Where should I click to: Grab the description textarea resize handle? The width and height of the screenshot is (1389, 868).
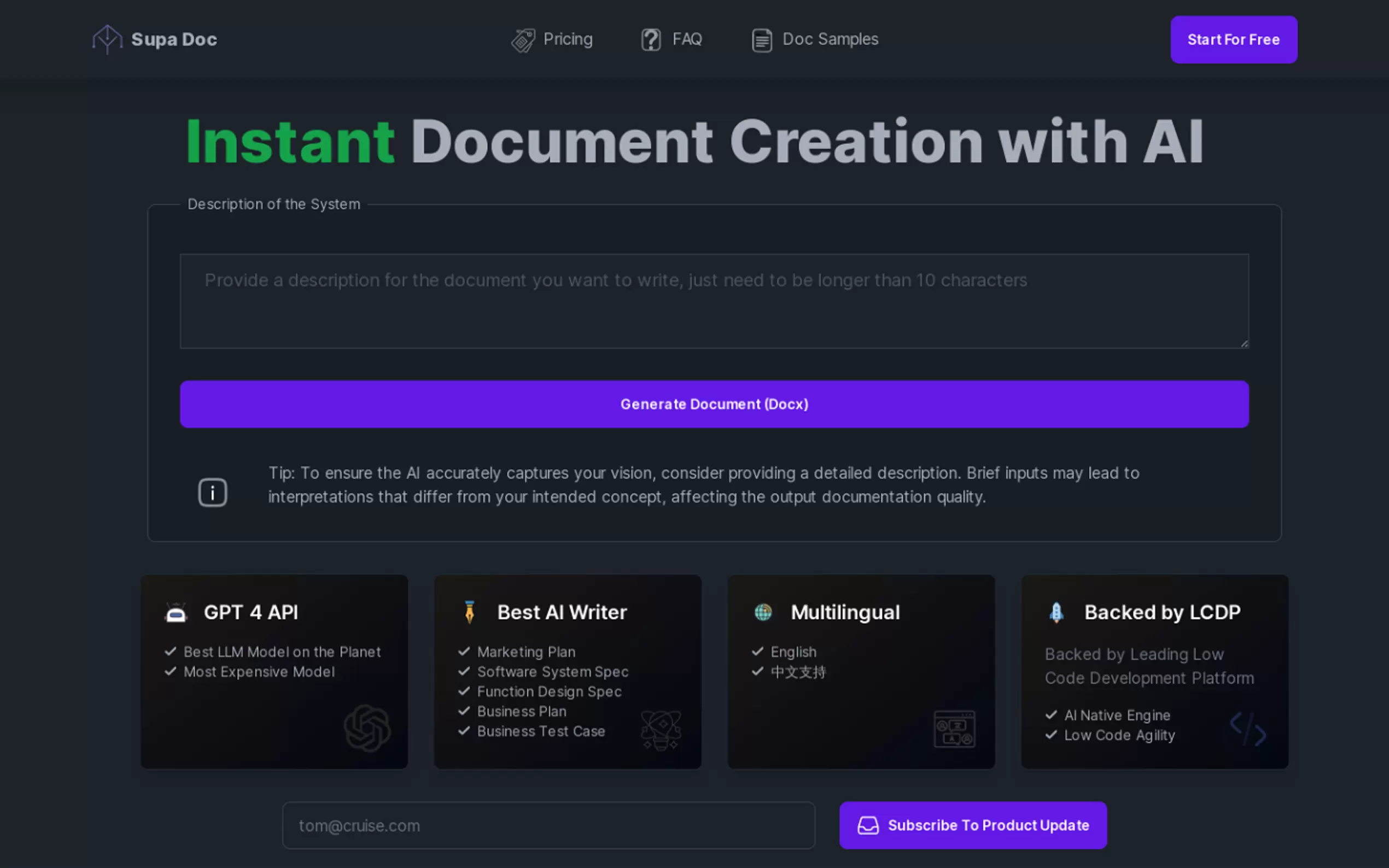(x=1244, y=343)
